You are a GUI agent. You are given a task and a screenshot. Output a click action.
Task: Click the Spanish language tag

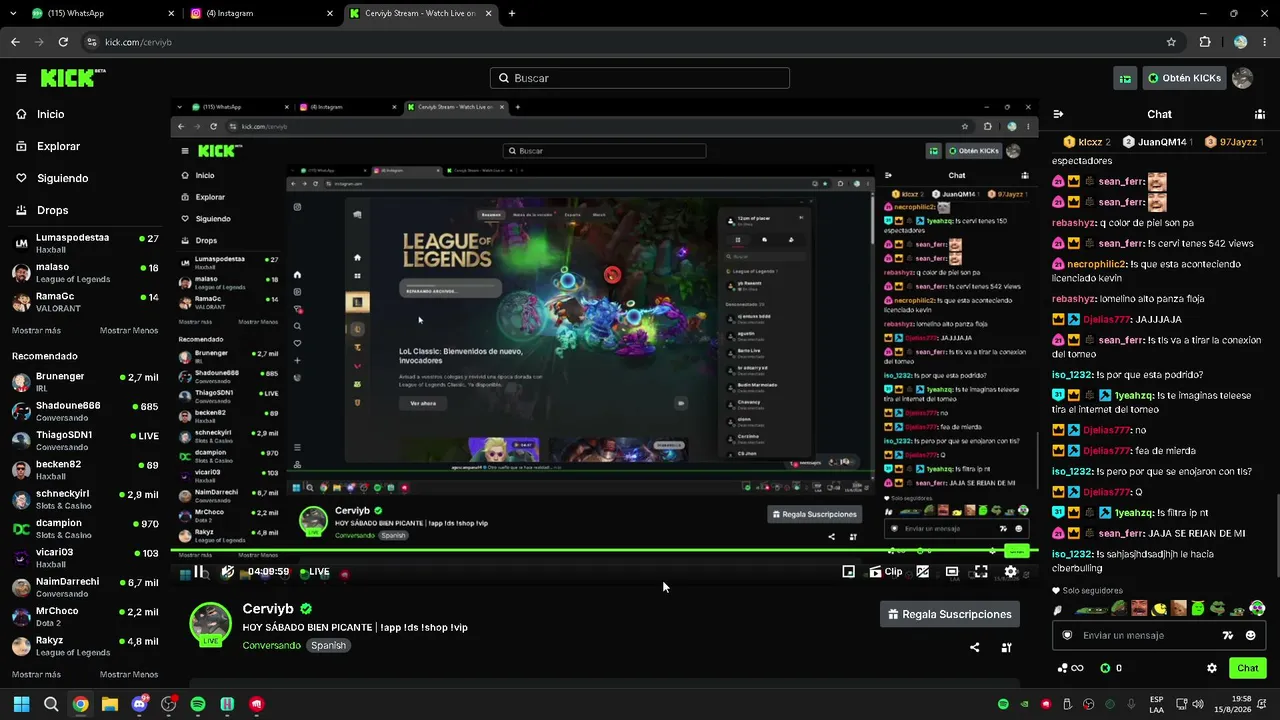click(x=328, y=645)
